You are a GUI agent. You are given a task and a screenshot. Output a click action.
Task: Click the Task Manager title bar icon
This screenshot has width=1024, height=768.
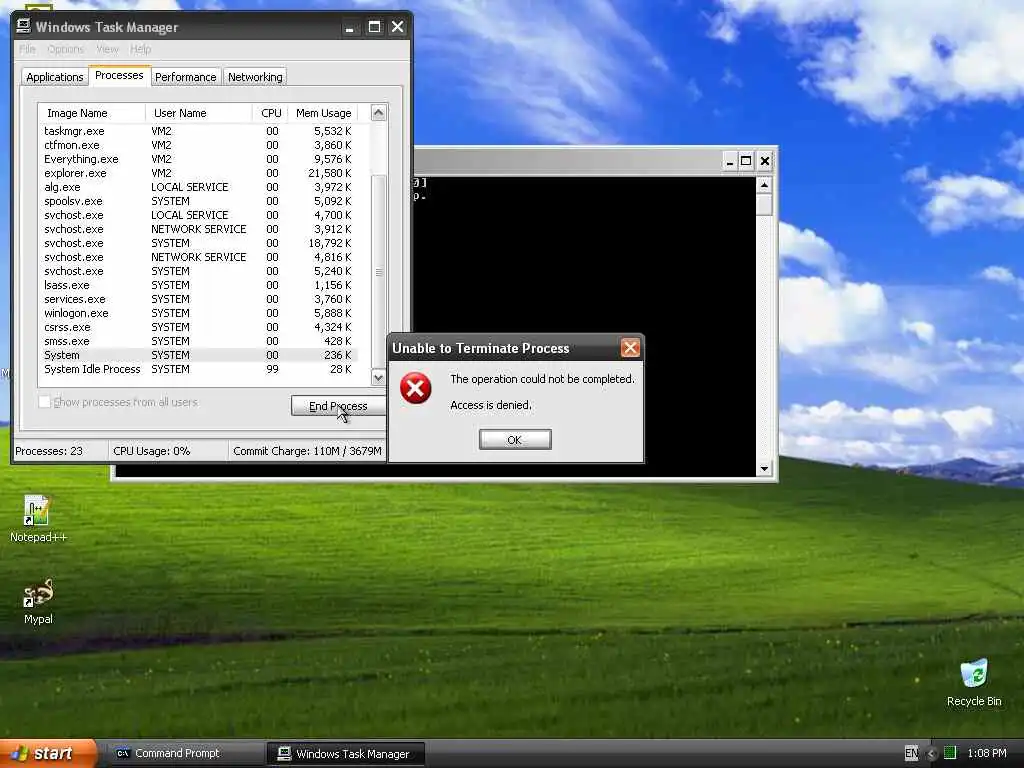(x=24, y=26)
